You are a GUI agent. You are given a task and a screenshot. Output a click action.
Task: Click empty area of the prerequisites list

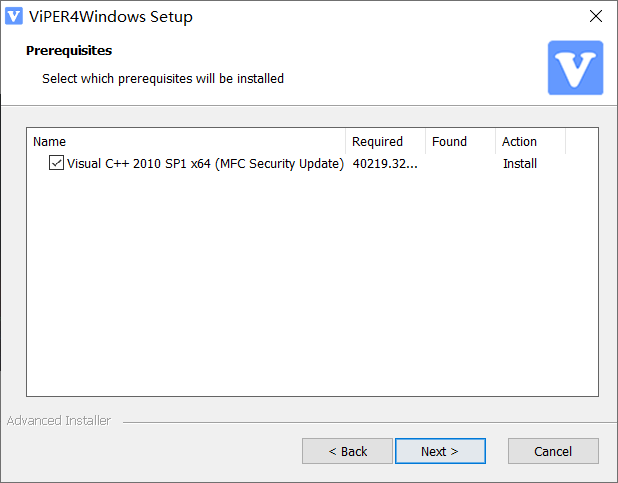[x=312, y=284]
